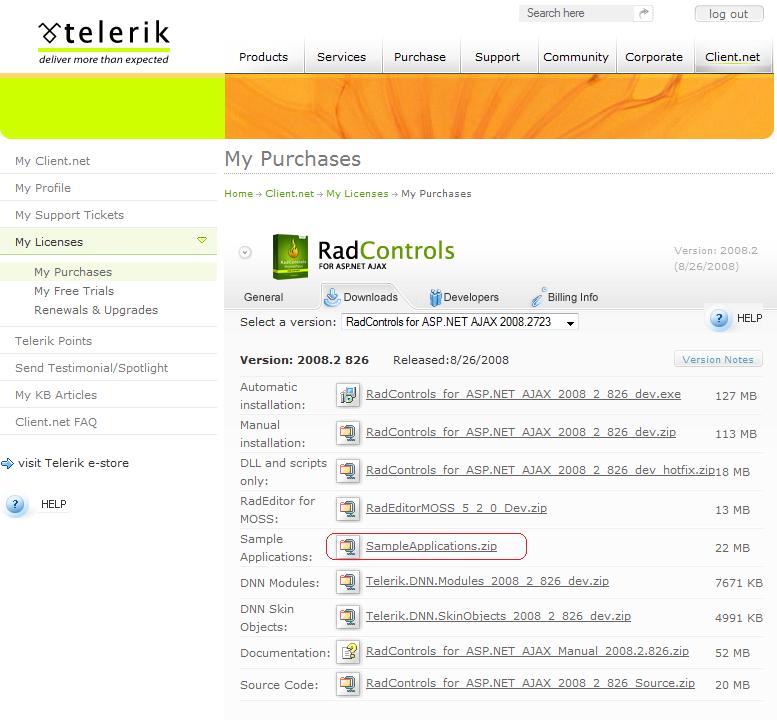Click the Developers tab gift icon

coord(435,297)
